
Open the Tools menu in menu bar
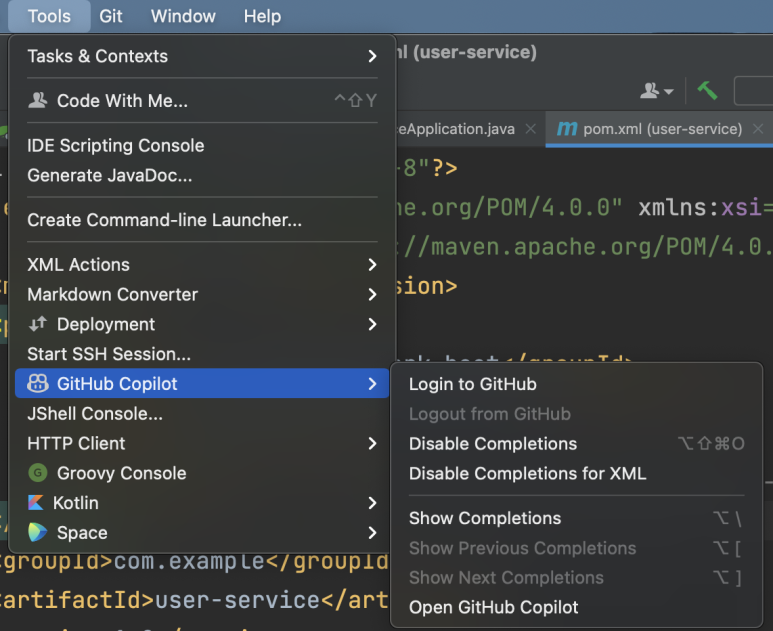click(x=49, y=16)
